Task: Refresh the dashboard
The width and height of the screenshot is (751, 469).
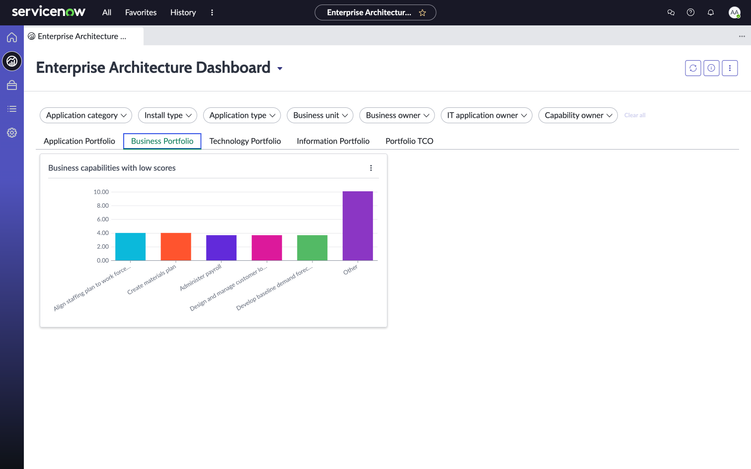Action: 693,68
